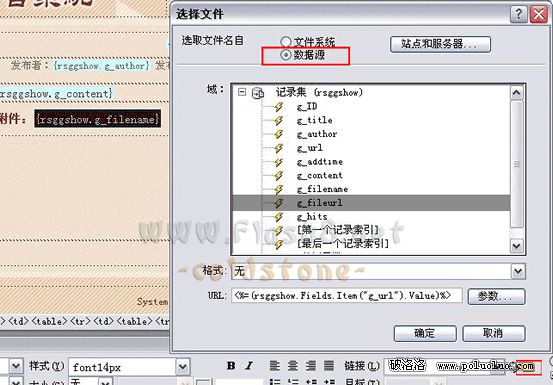The height and width of the screenshot is (385, 553).
Task: Click the help question mark button in dialog
Action: pyautogui.click(x=518, y=14)
